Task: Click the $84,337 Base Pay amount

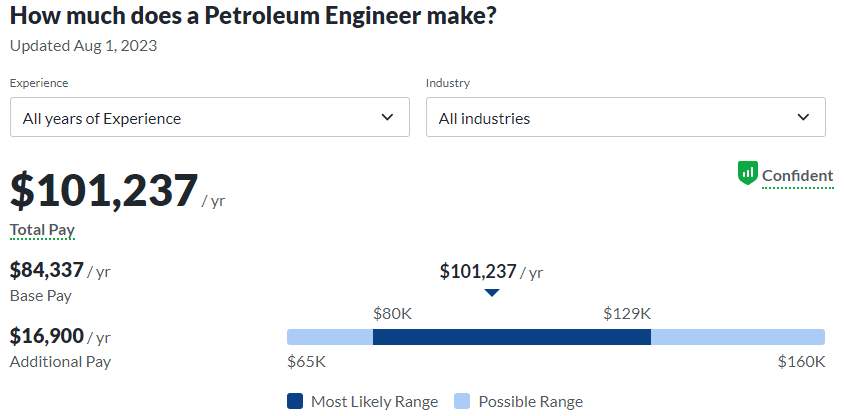Action: coord(47,269)
